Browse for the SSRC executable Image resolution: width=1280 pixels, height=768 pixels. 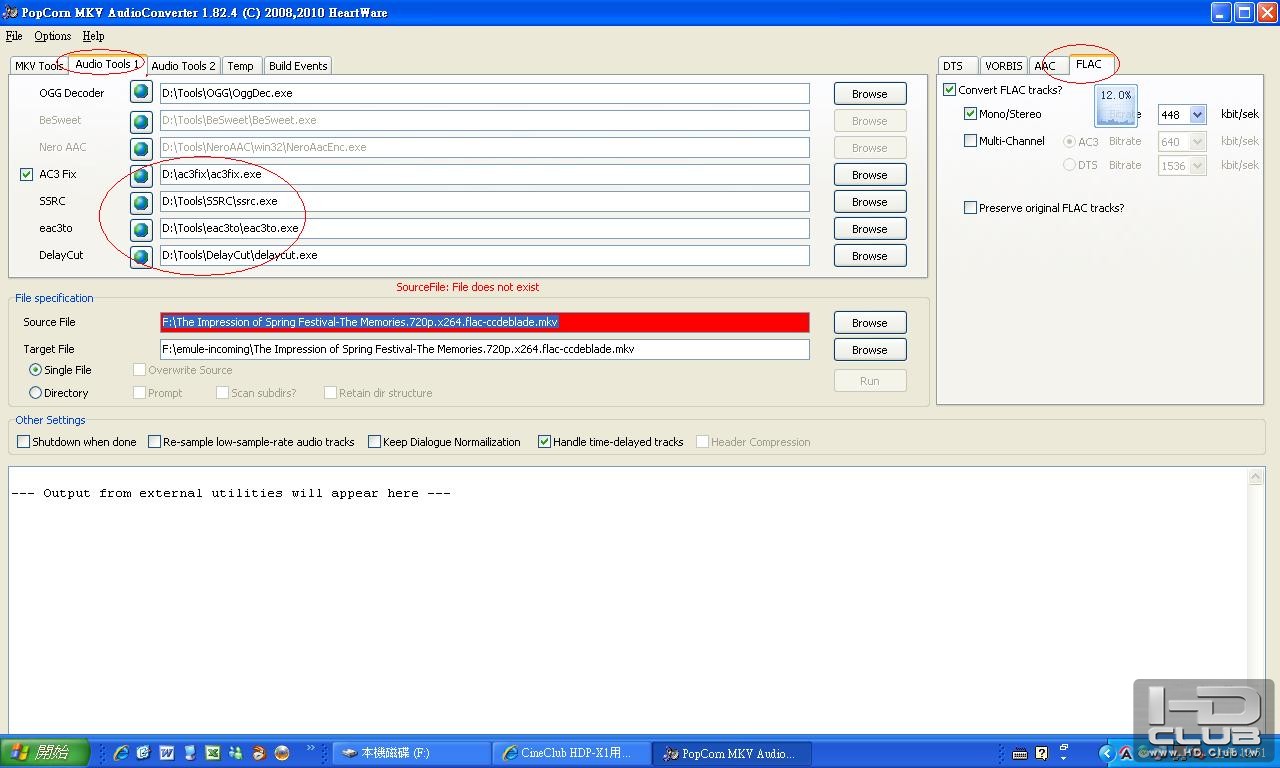pos(870,202)
